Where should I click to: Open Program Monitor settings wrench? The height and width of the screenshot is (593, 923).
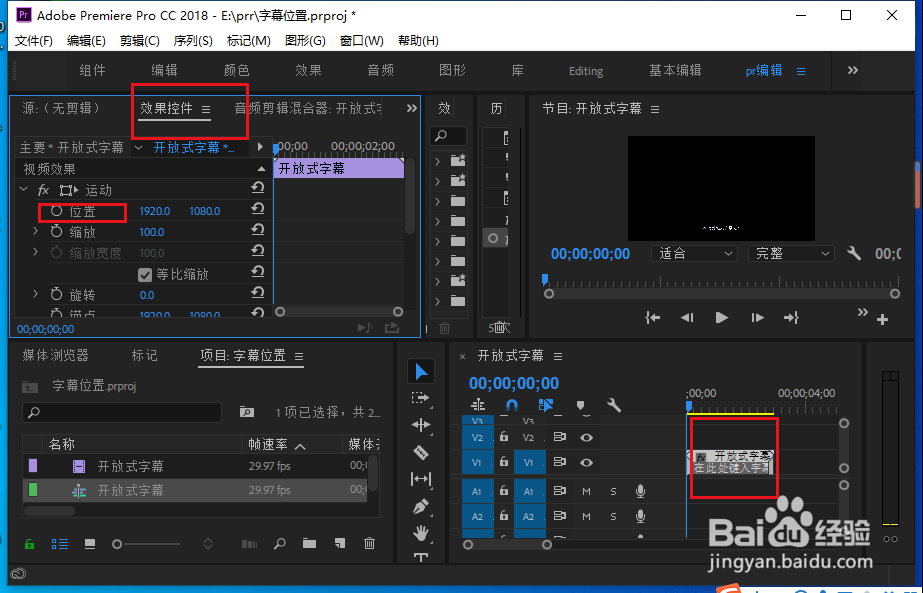[x=854, y=253]
